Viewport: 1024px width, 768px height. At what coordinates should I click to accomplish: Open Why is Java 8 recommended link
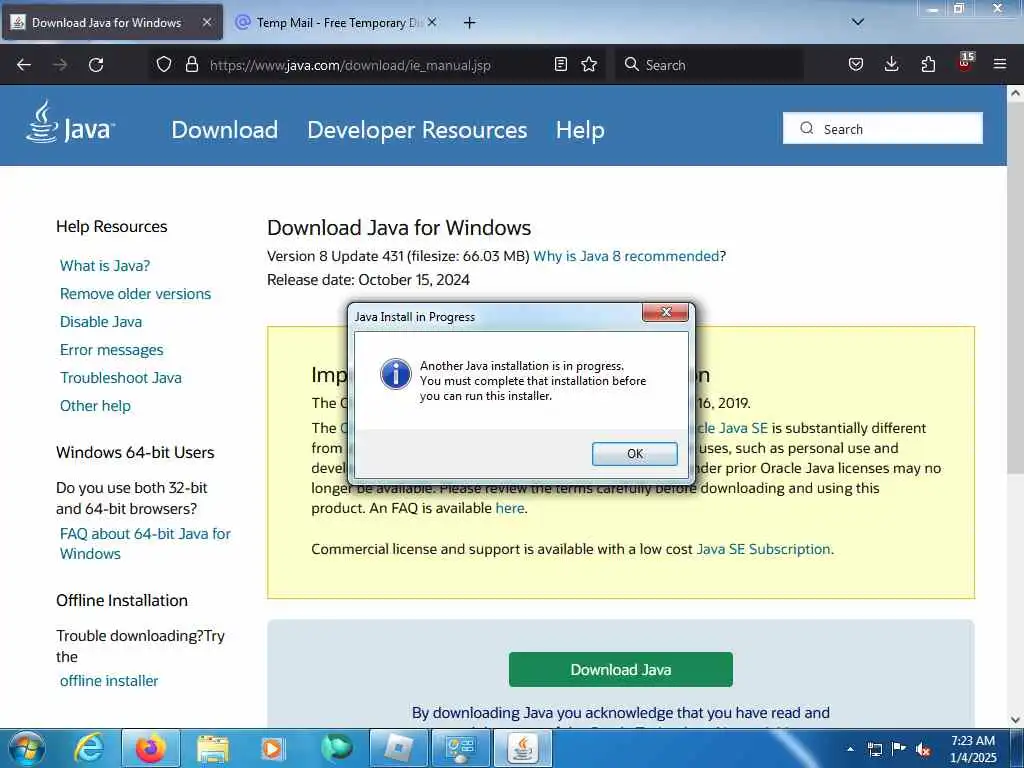(x=626, y=256)
